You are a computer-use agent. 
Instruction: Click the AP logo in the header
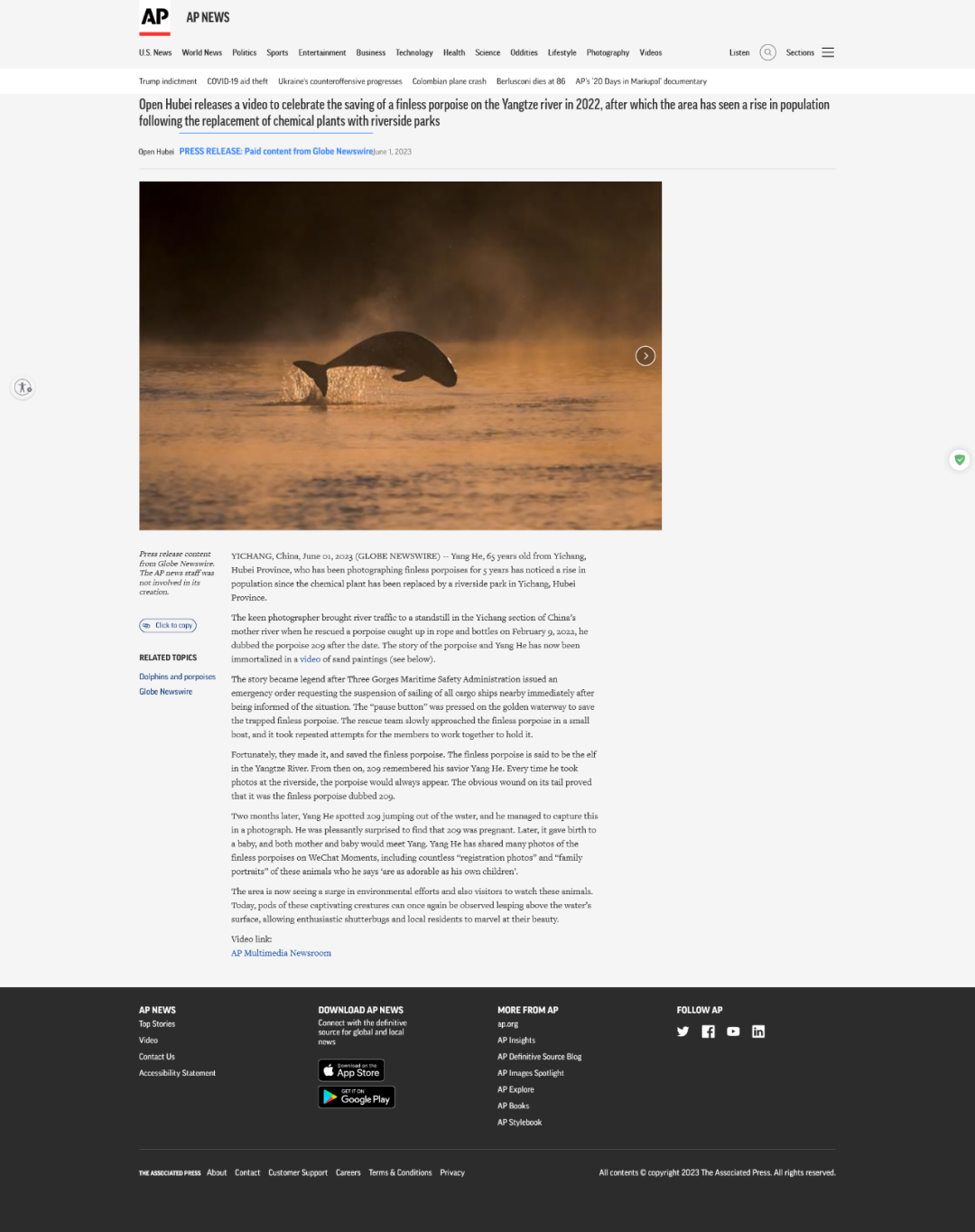(x=155, y=18)
